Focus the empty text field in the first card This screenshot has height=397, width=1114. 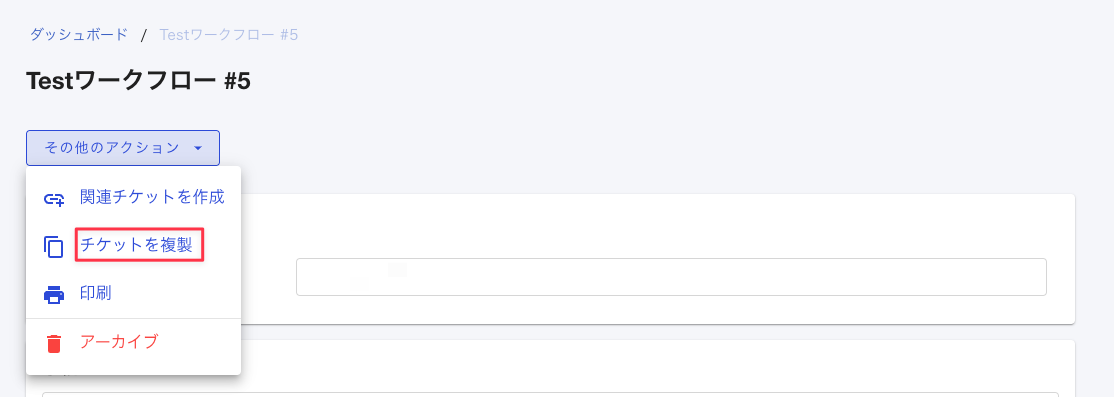click(x=671, y=277)
